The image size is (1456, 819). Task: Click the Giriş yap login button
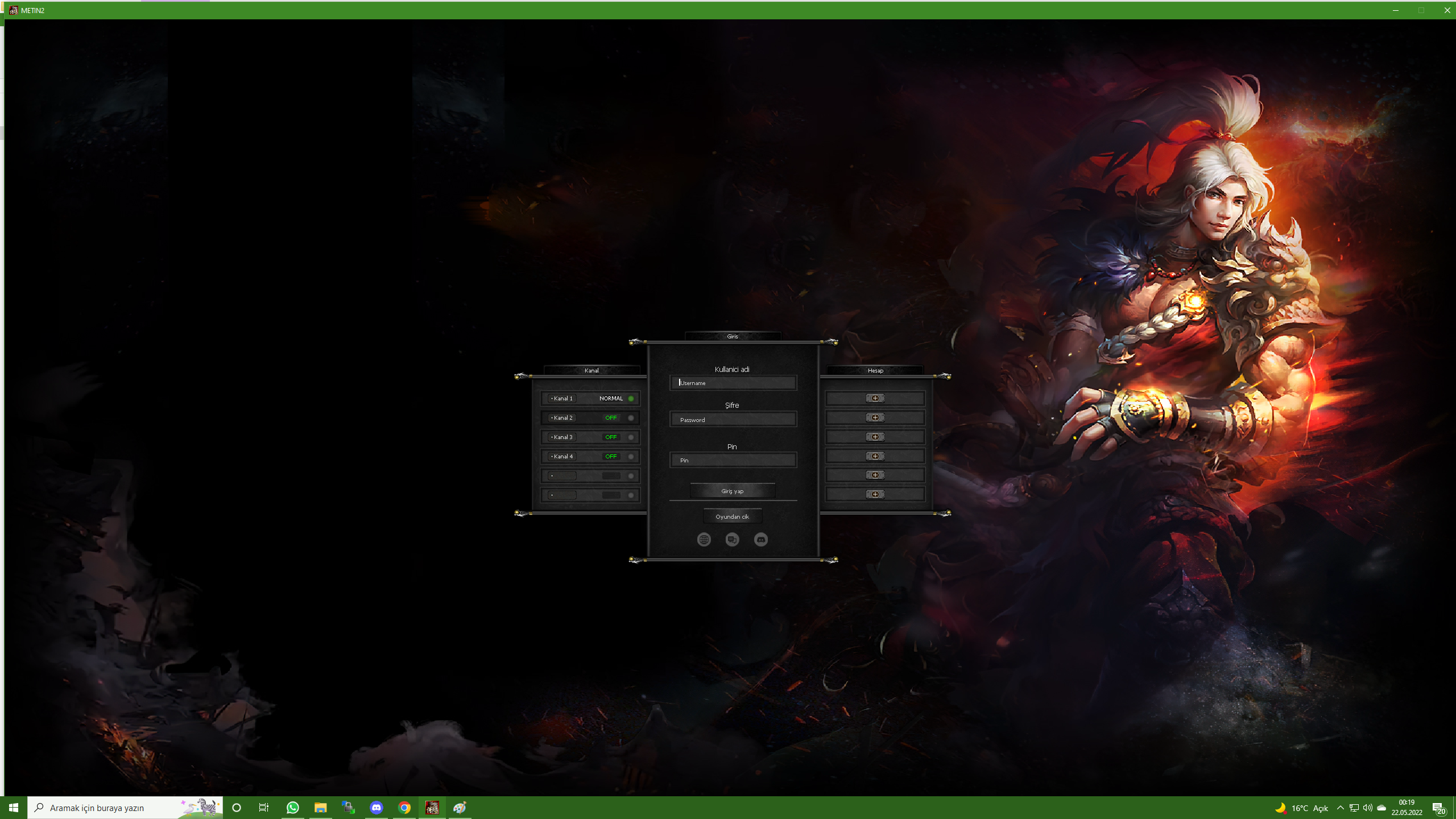pos(733,491)
